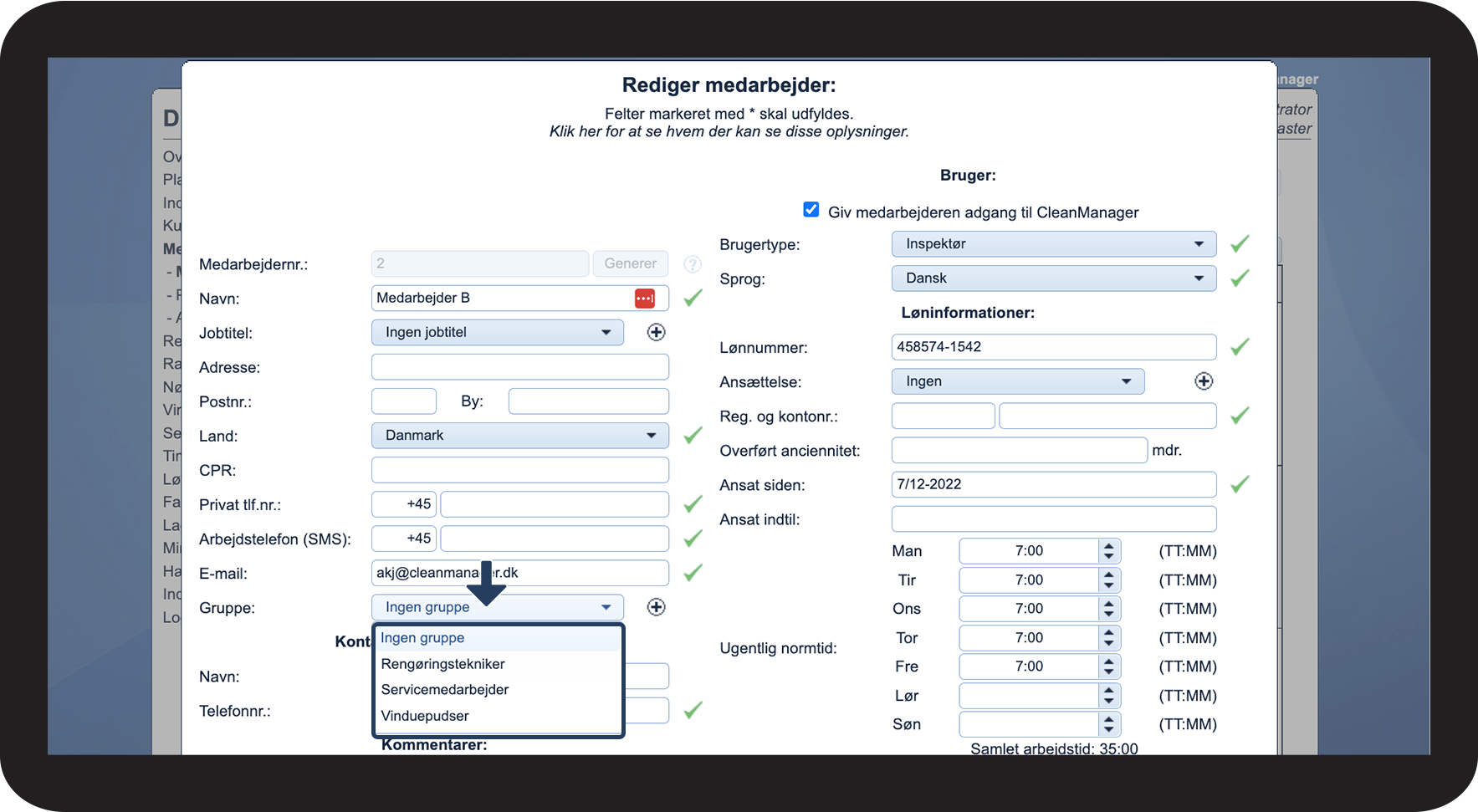
Task: Click the Man hours stepper arrows
Action: click(x=1109, y=551)
